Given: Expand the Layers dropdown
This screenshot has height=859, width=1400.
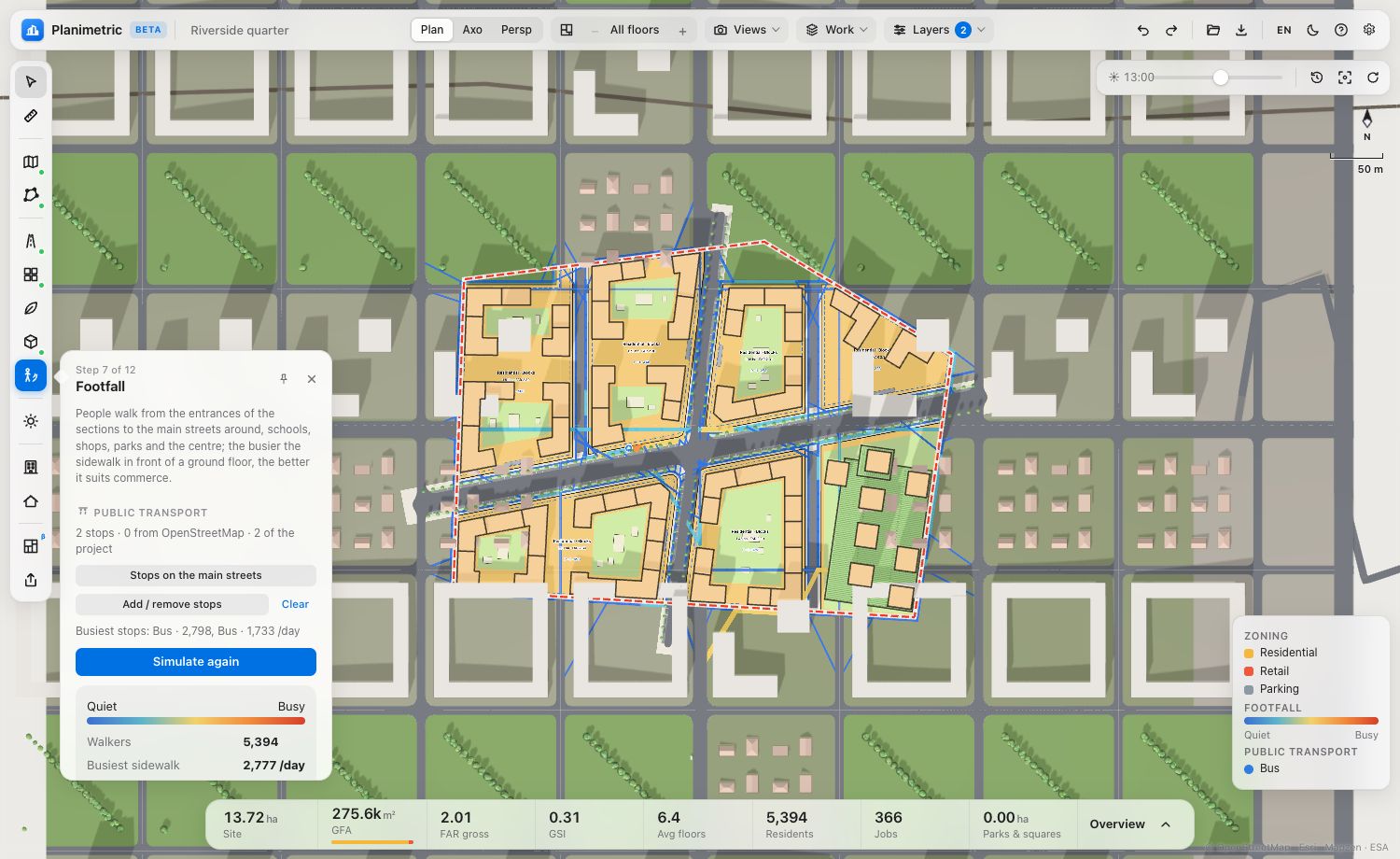Looking at the screenshot, I should pyautogui.click(x=937, y=30).
